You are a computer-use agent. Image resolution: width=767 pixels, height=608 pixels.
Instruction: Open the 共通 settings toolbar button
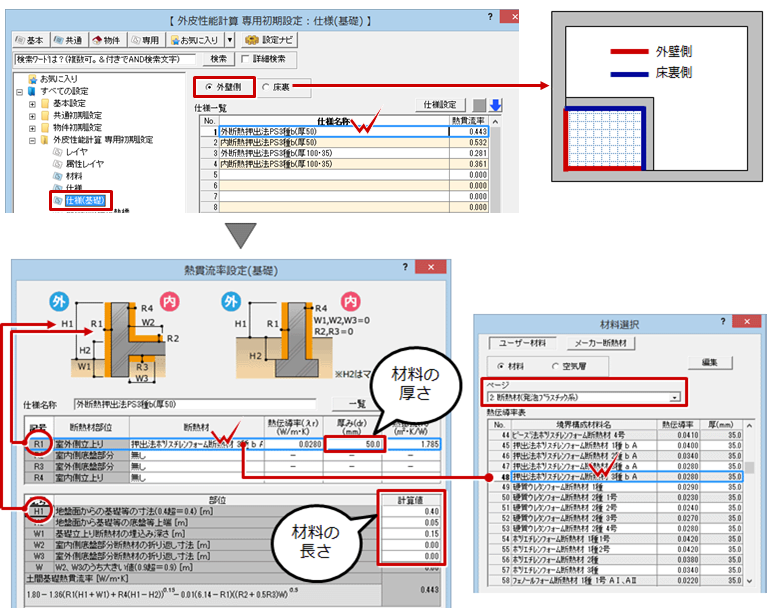tap(68, 40)
